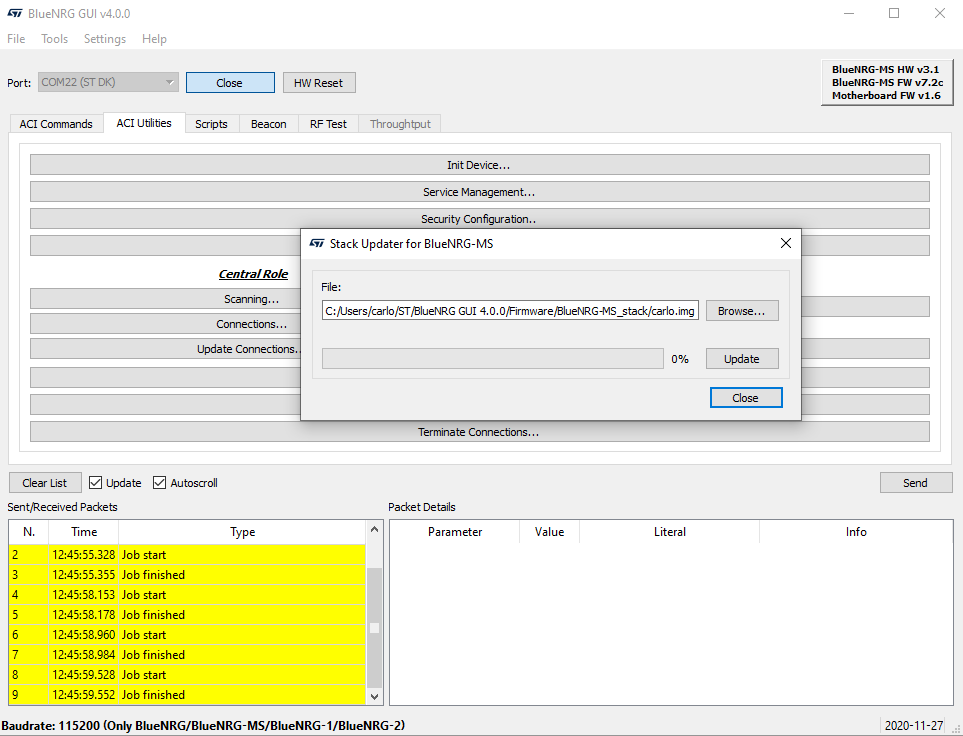Click the Central Role heading
Screen dimensions: 963x736
pyautogui.click(x=253, y=274)
